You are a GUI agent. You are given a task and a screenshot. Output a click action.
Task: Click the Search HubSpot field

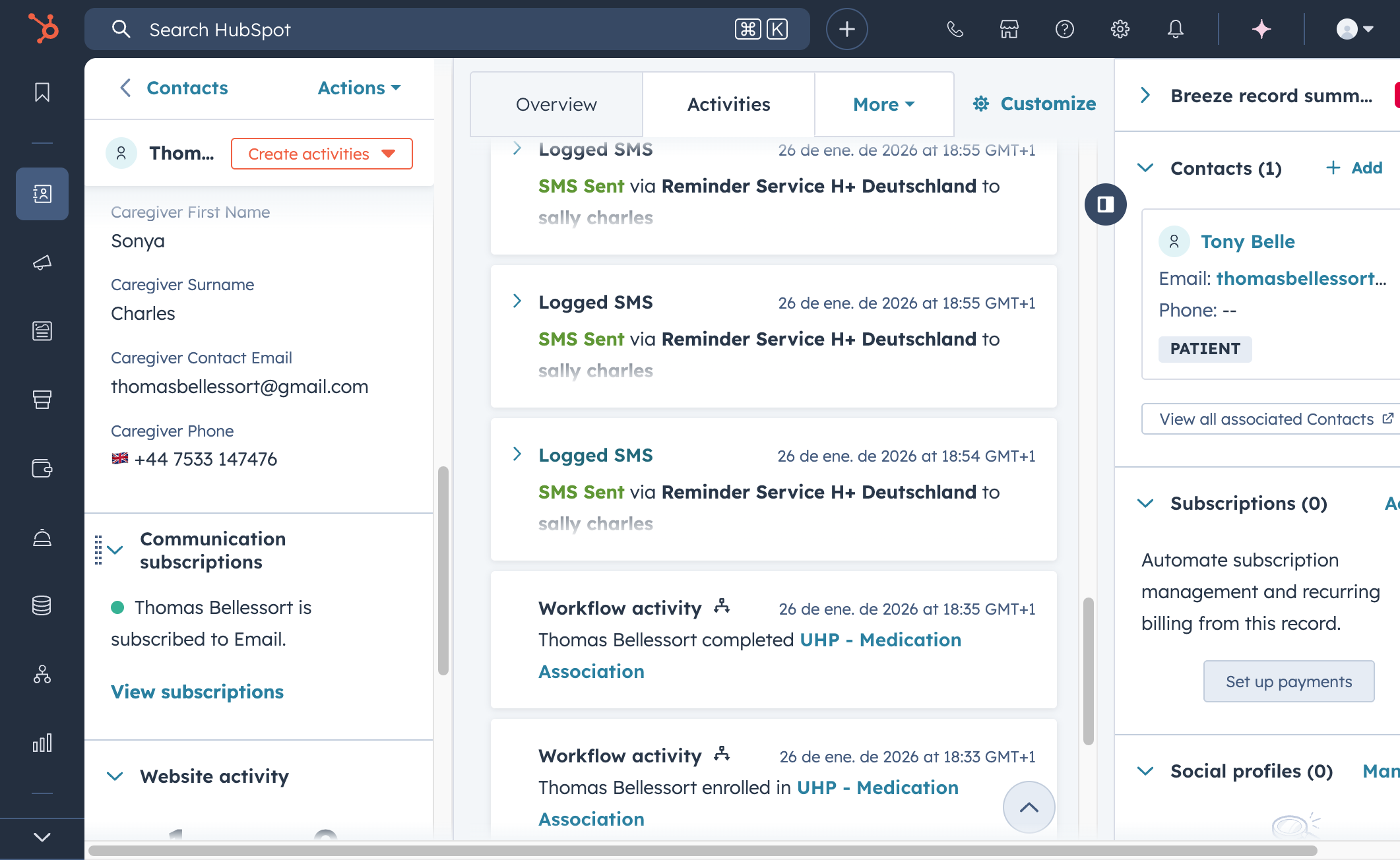coord(447,29)
